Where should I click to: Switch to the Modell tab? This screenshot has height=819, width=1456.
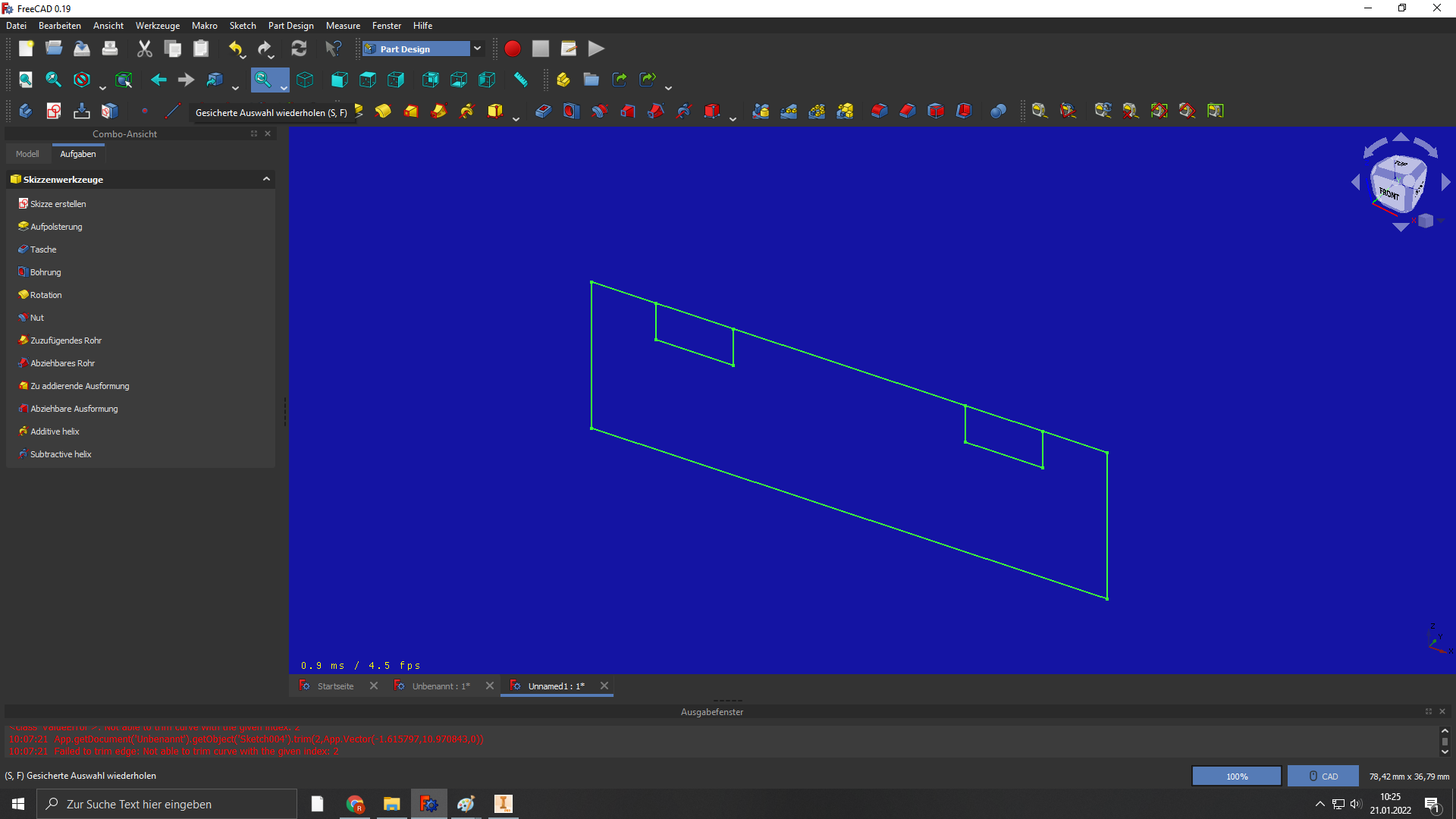coord(27,154)
